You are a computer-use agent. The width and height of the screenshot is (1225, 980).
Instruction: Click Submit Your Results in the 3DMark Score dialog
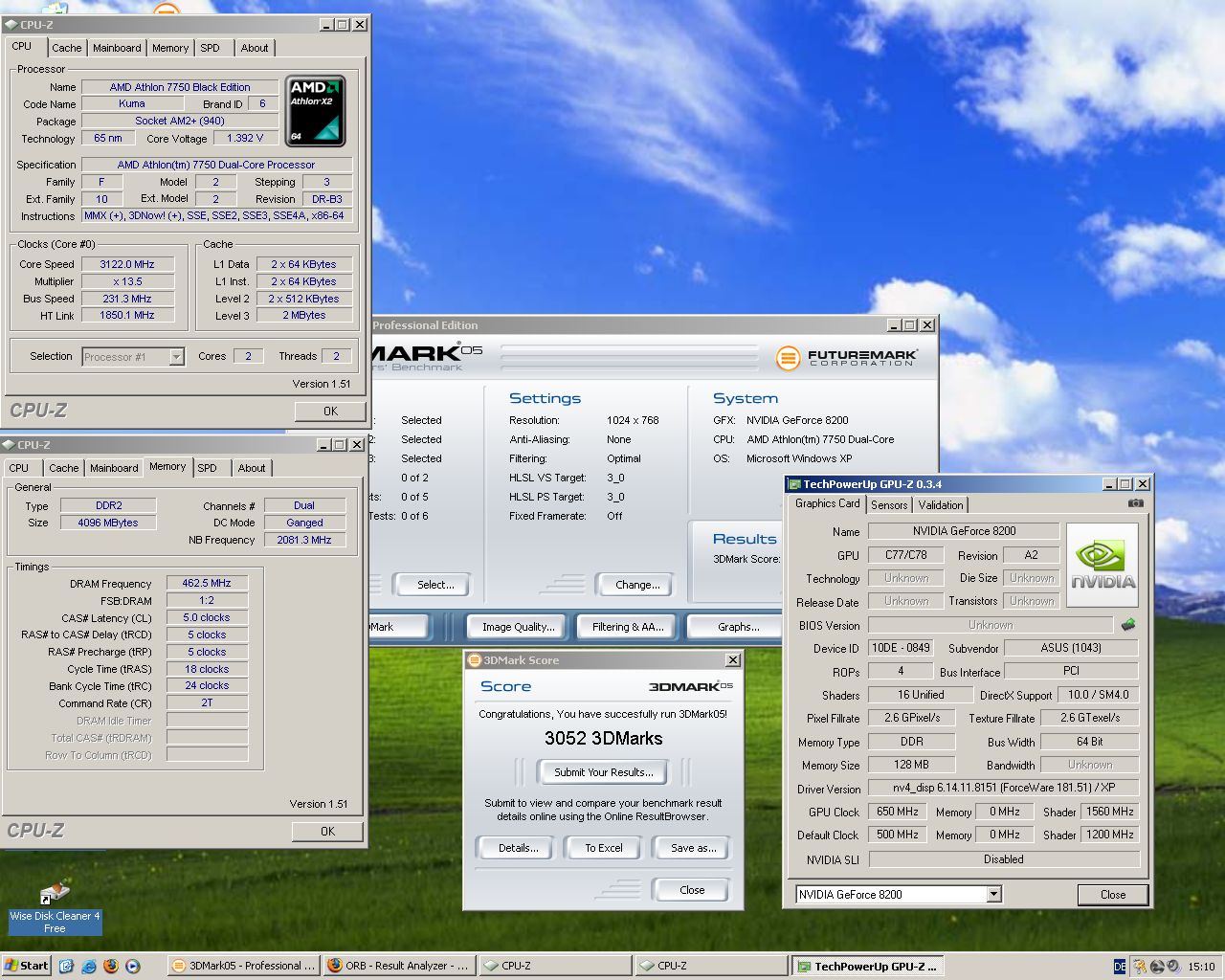[603, 772]
